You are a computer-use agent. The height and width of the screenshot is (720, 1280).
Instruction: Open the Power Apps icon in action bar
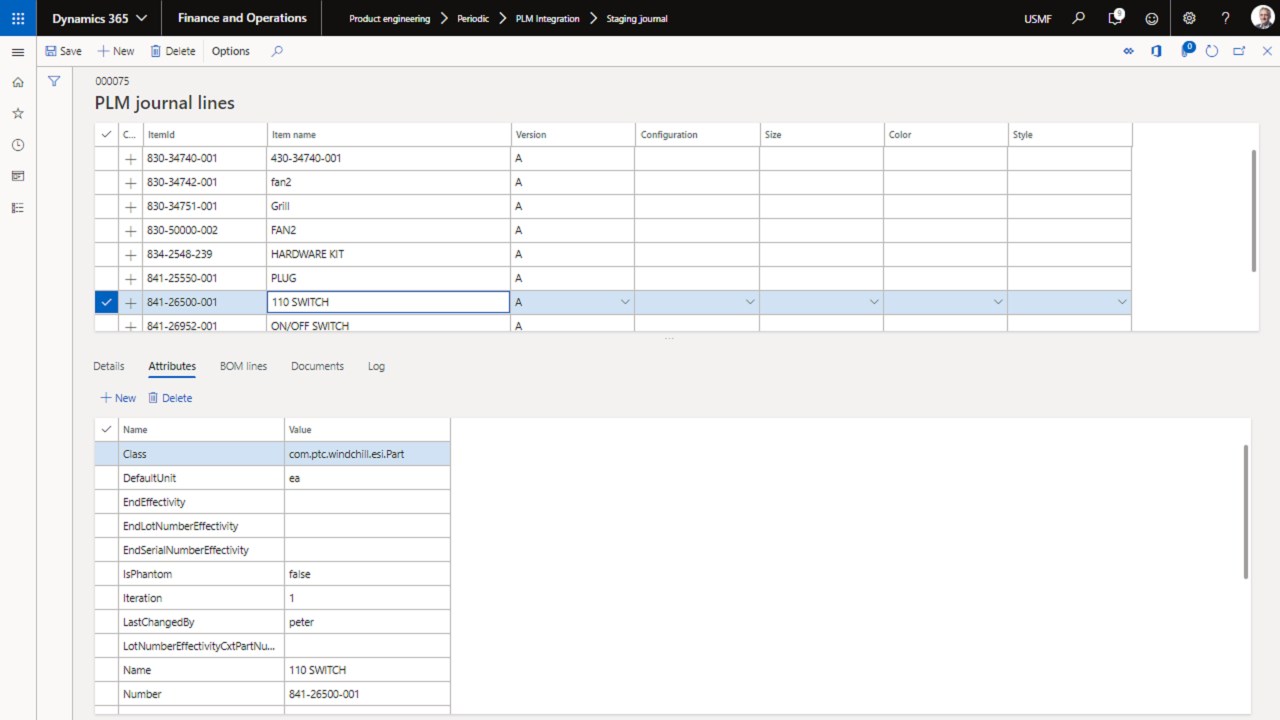[1129, 51]
